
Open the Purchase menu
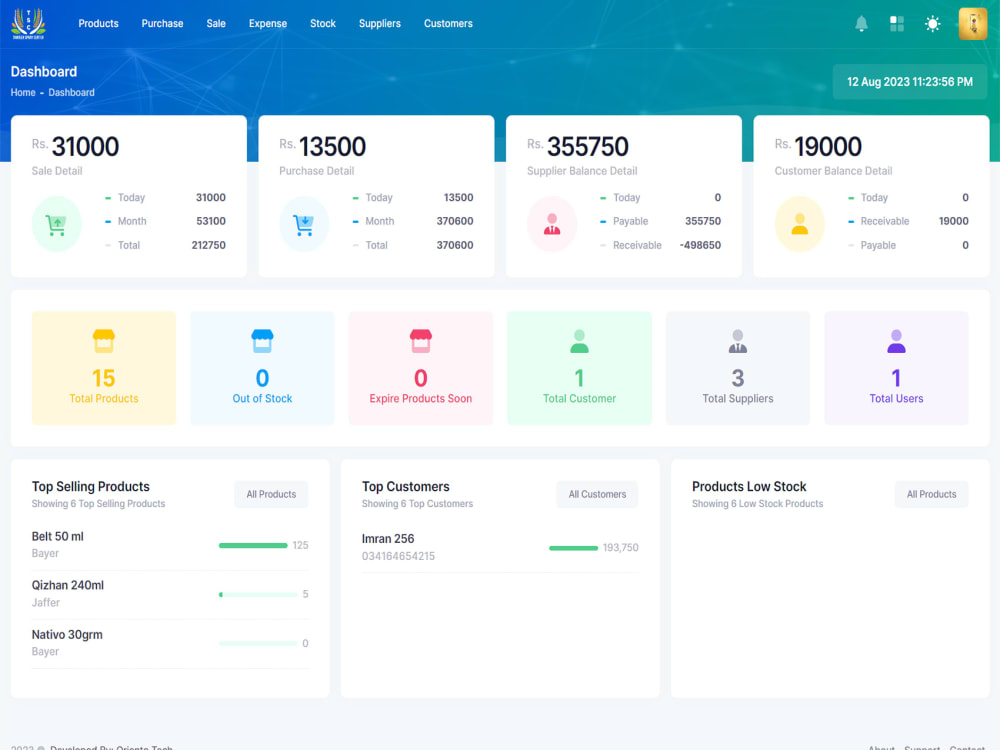pyautogui.click(x=162, y=24)
